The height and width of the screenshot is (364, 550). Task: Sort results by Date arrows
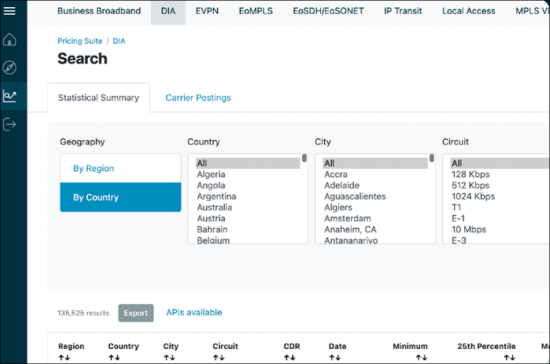[335, 358]
